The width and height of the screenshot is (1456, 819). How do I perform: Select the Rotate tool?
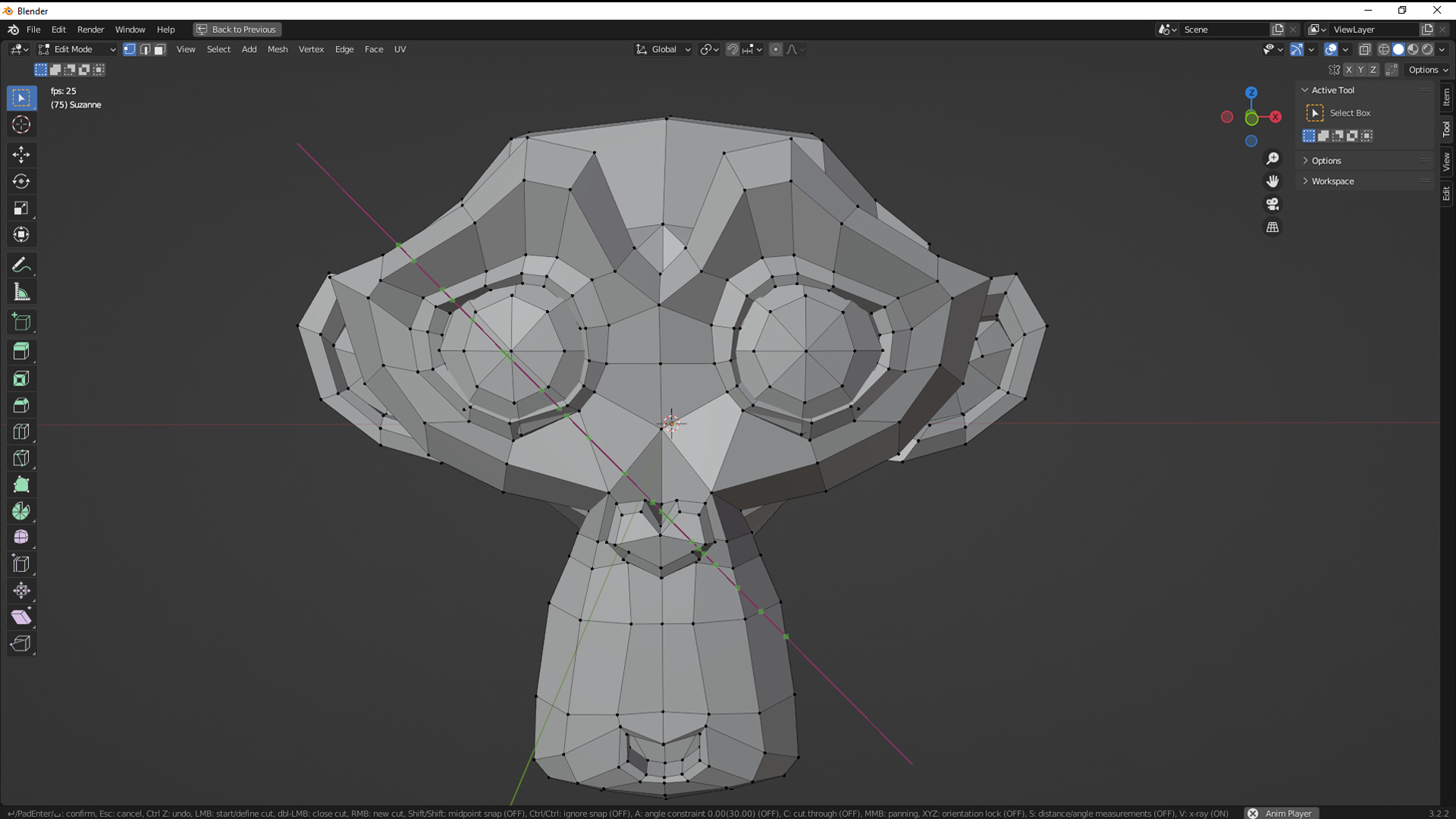pos(21,181)
